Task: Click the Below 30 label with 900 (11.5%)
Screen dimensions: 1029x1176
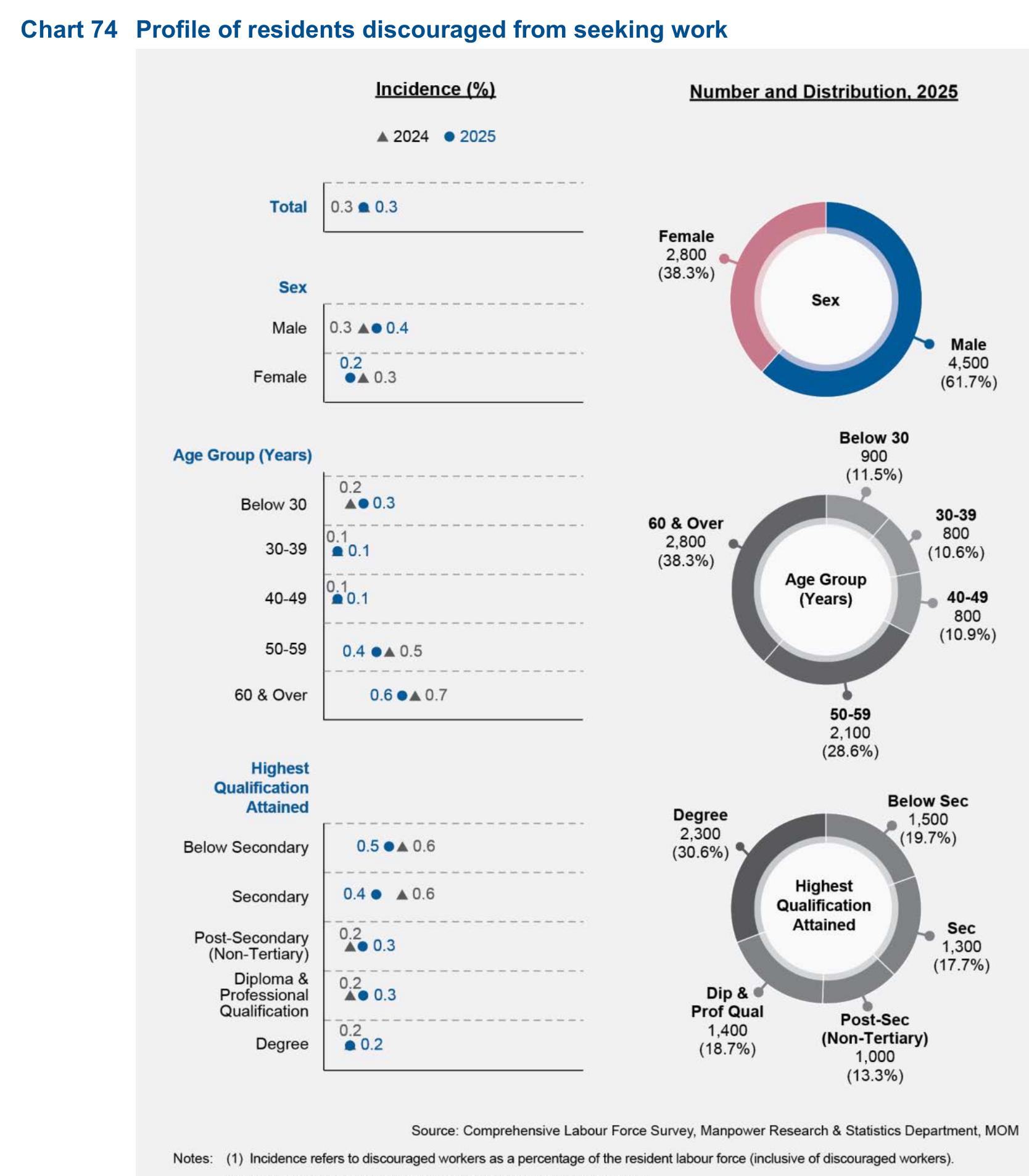Action: tap(874, 456)
